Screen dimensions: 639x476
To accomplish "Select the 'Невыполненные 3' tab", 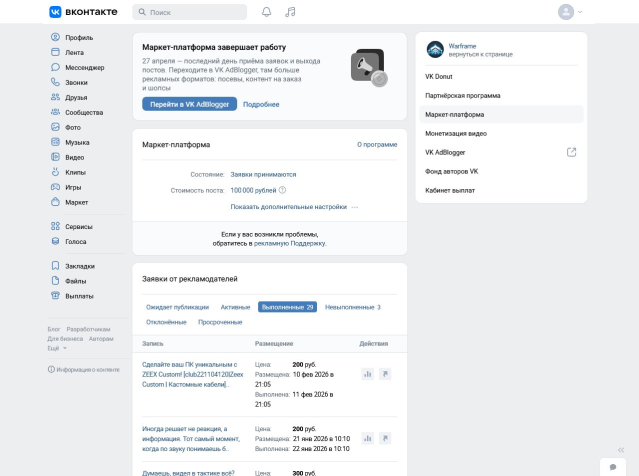I will tap(352, 307).
